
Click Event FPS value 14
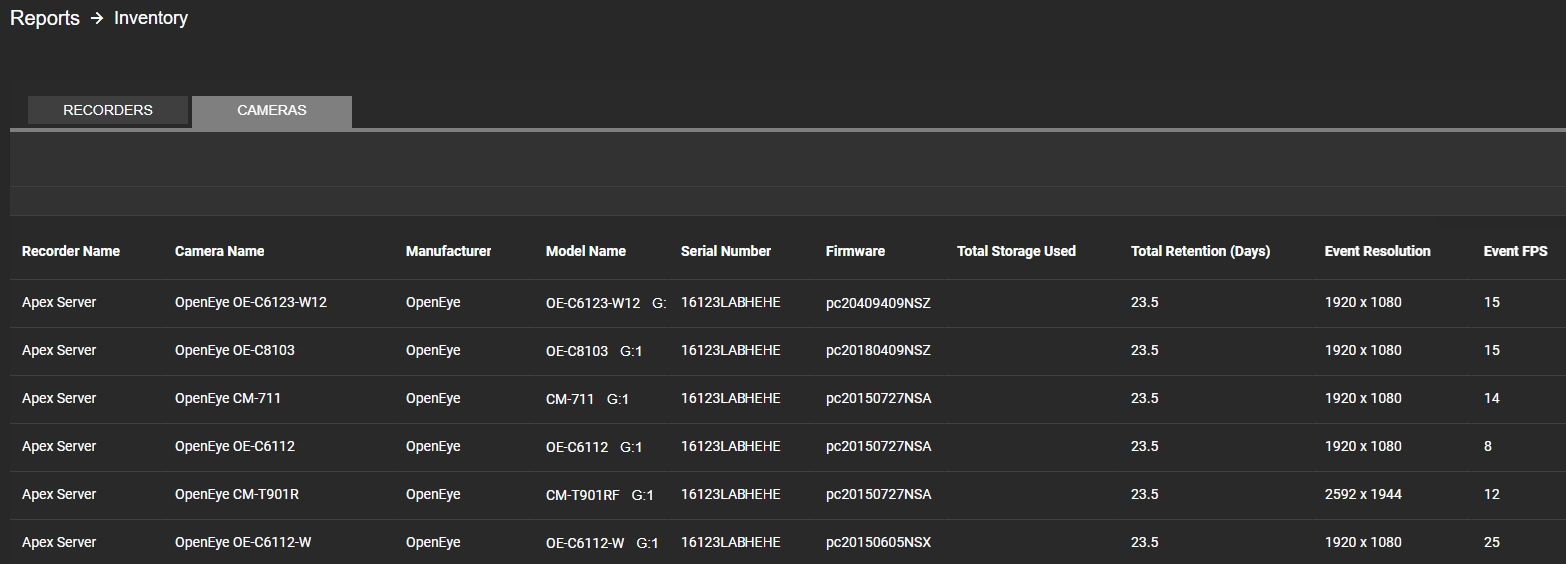pyautogui.click(x=1492, y=398)
